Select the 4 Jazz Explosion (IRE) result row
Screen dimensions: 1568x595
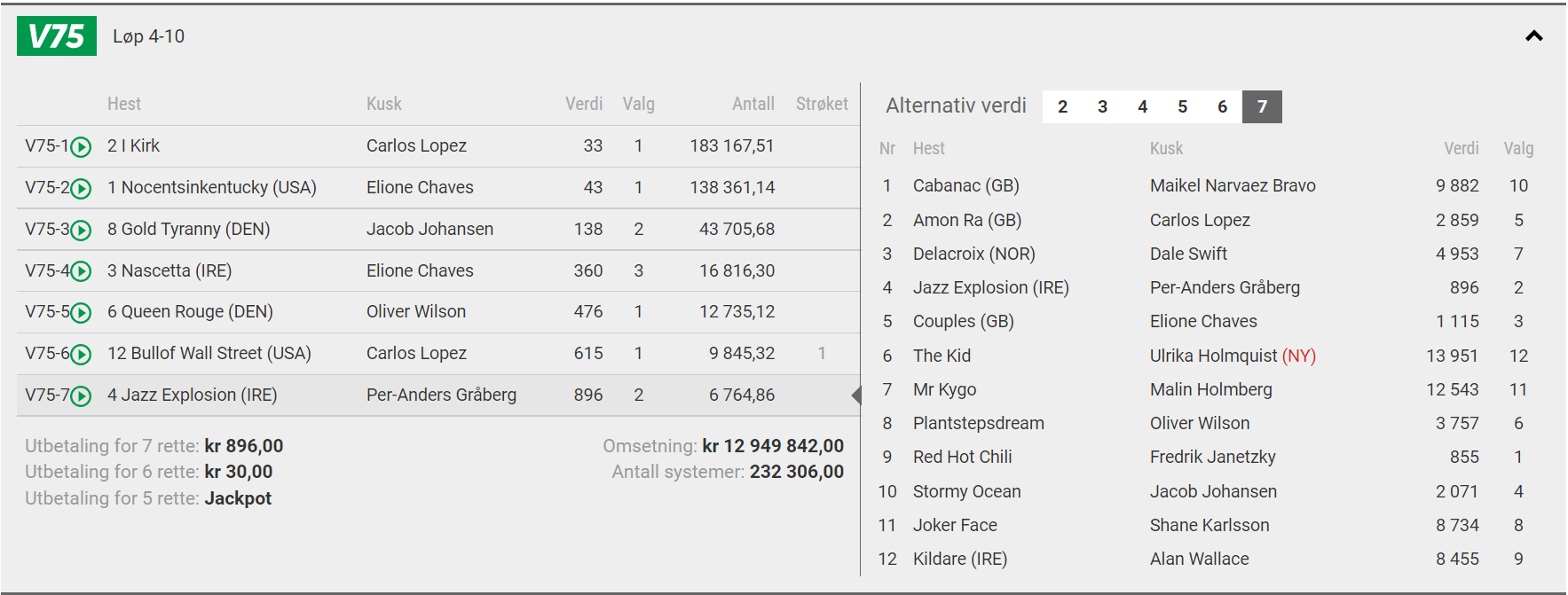(438, 395)
